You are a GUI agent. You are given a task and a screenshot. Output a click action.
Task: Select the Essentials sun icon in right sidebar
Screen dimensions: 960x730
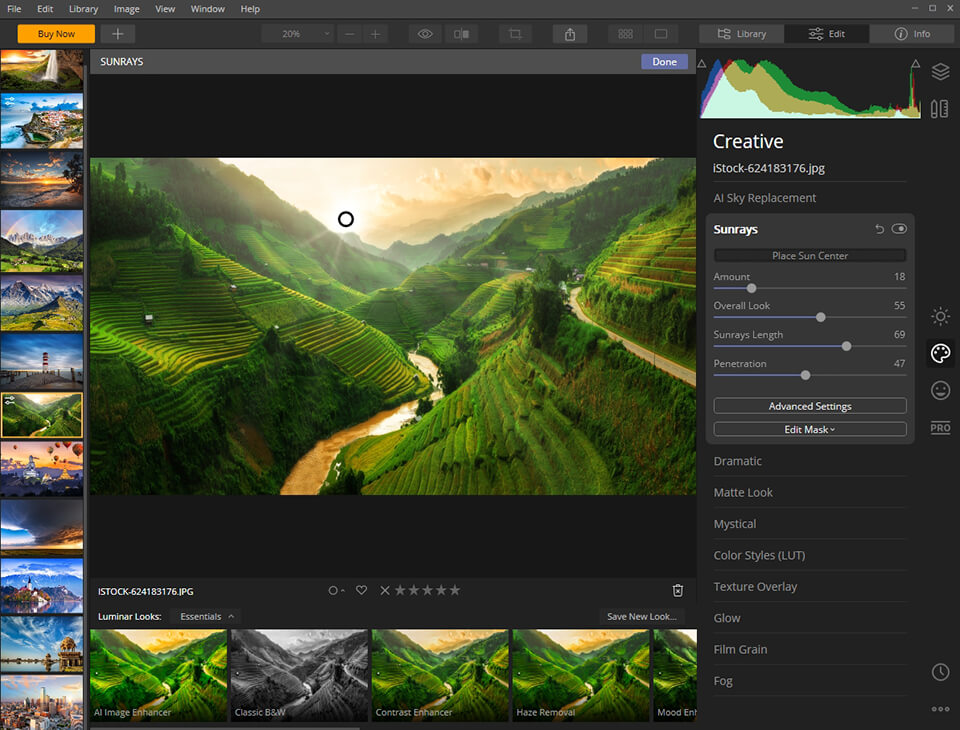coord(940,316)
